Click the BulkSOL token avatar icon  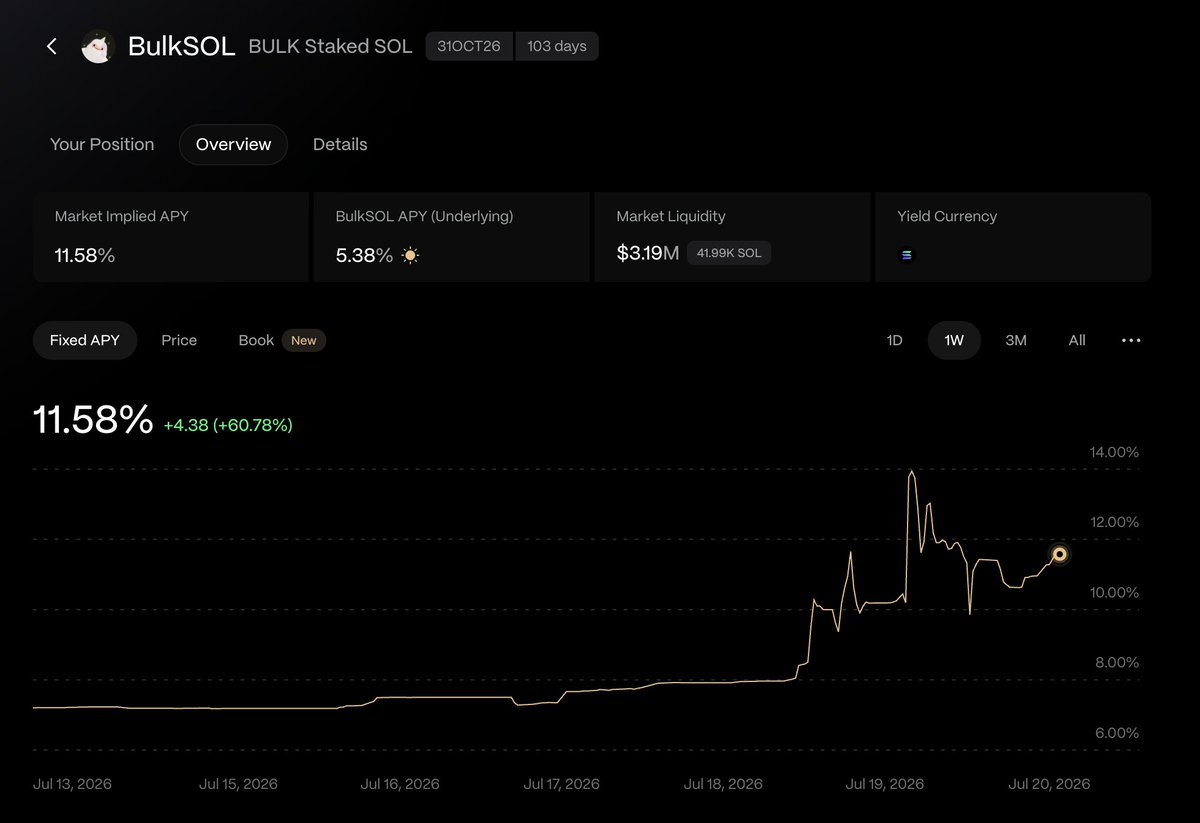(x=98, y=46)
